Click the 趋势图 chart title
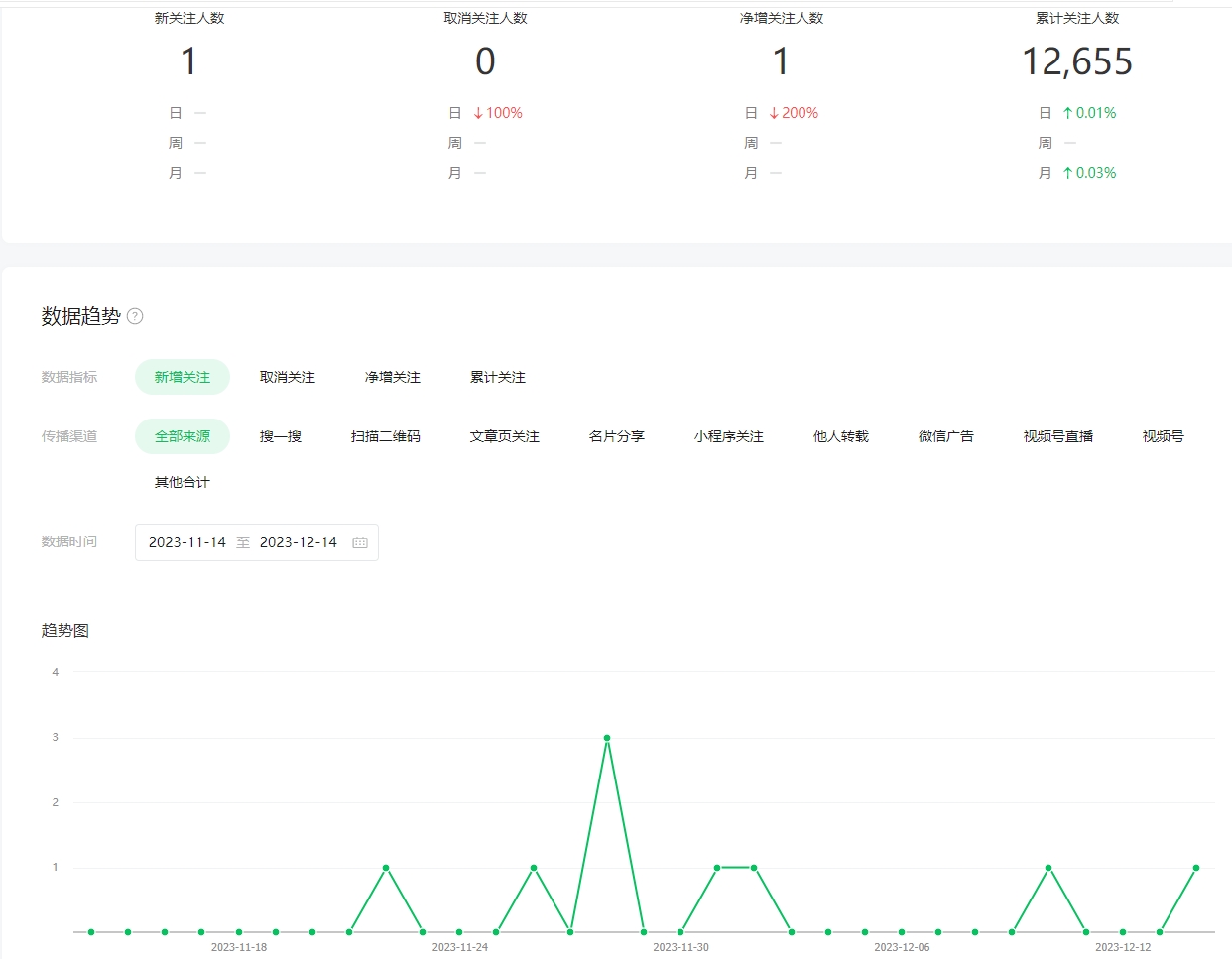 click(x=65, y=631)
